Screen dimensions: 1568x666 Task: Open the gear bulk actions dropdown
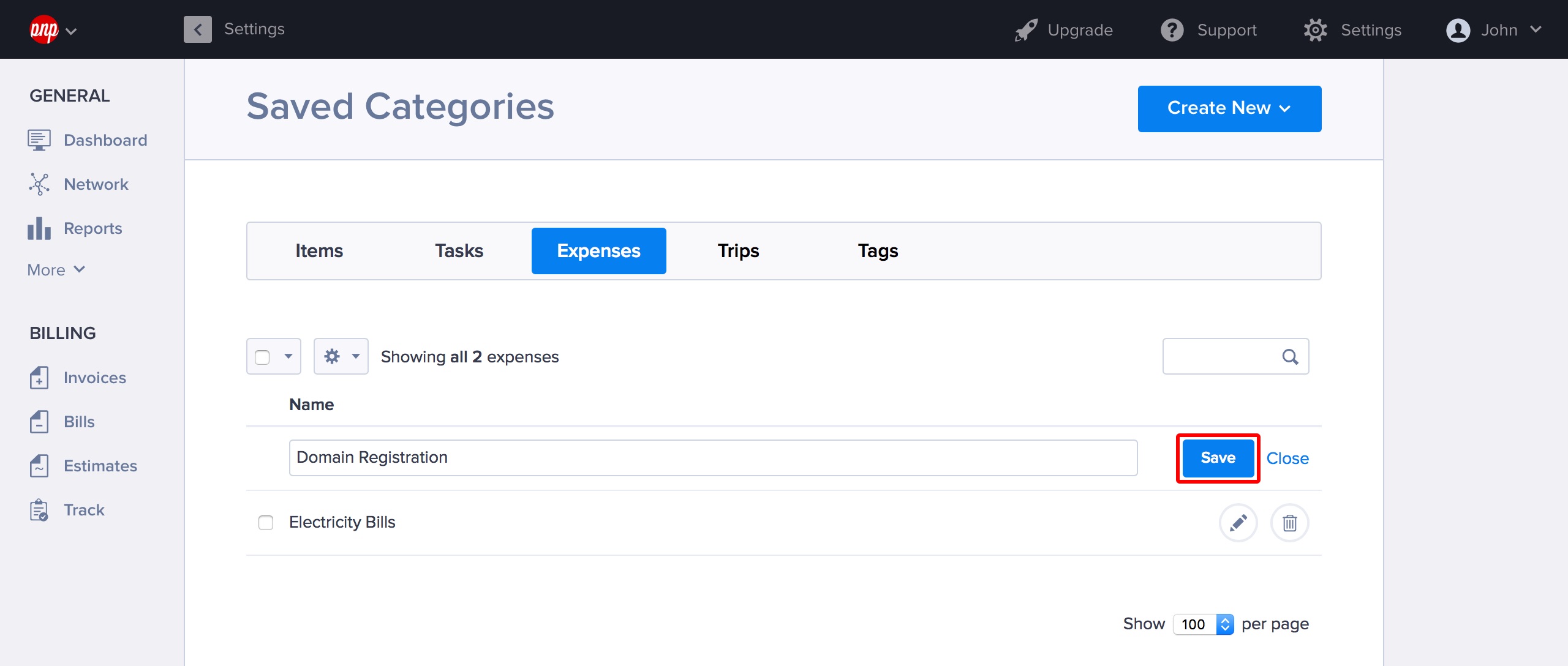[341, 356]
